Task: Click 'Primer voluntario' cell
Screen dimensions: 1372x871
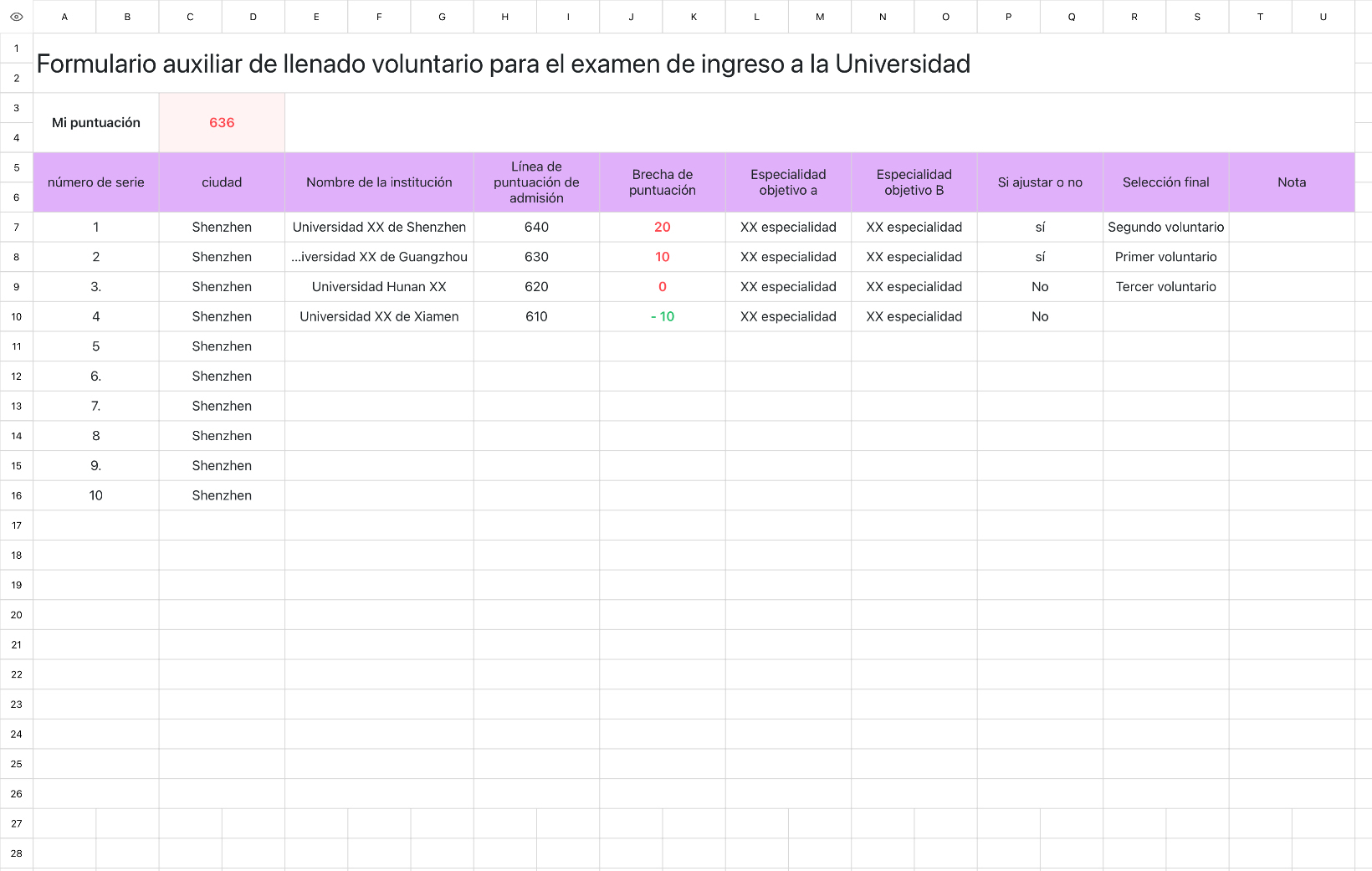Action: tap(1166, 257)
